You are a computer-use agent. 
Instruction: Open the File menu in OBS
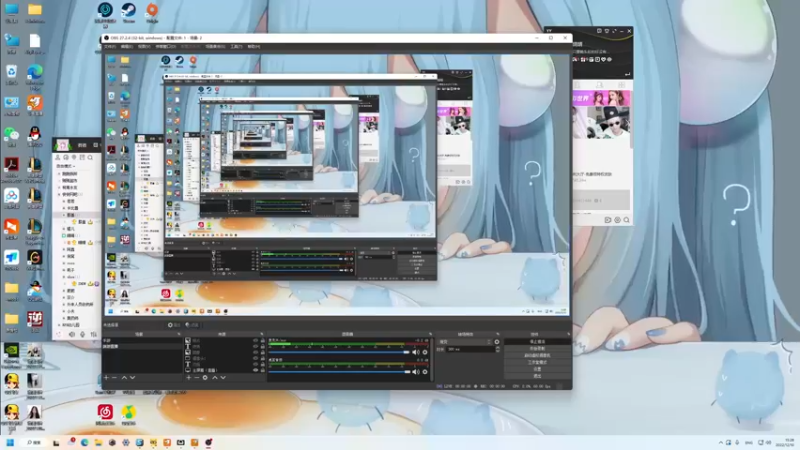coord(110,46)
